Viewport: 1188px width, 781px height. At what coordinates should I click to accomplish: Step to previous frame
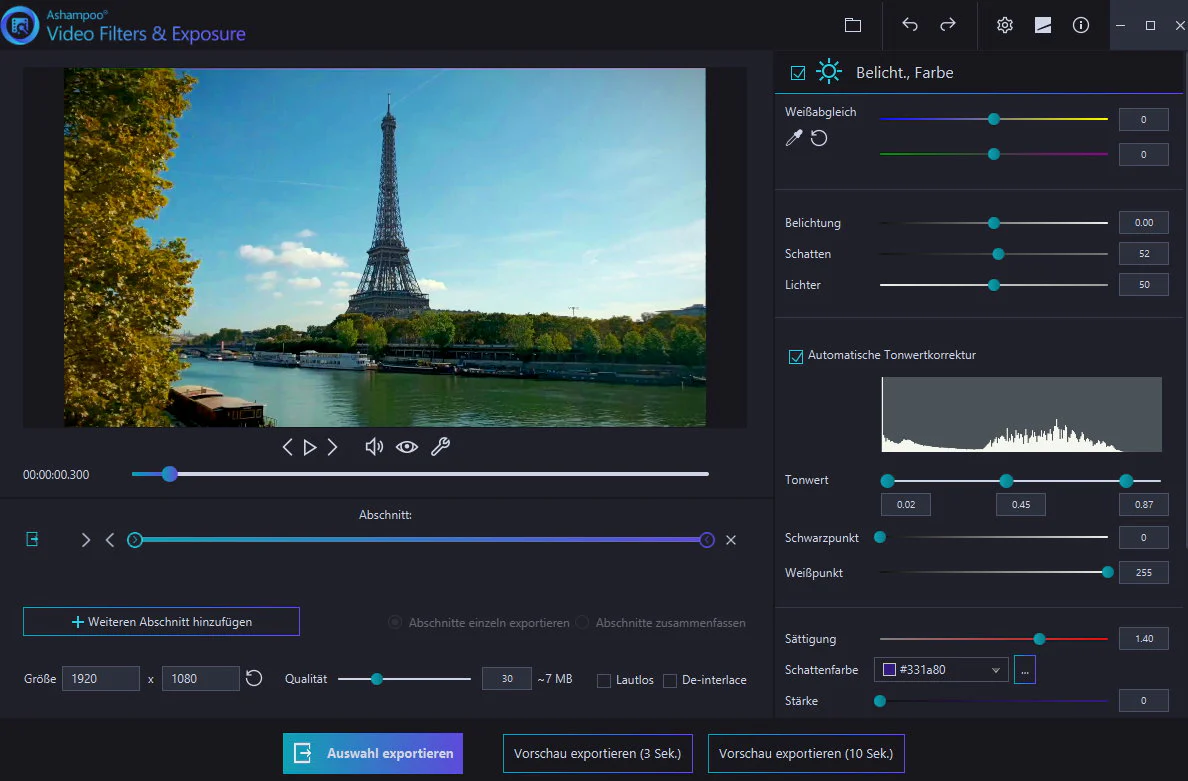click(287, 447)
